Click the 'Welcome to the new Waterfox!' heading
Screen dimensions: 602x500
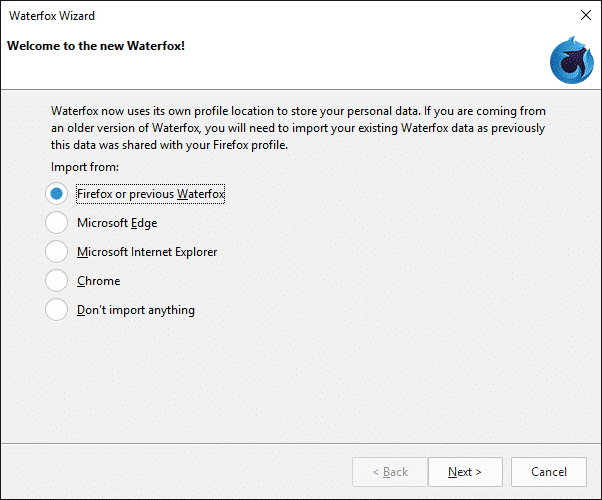95,45
